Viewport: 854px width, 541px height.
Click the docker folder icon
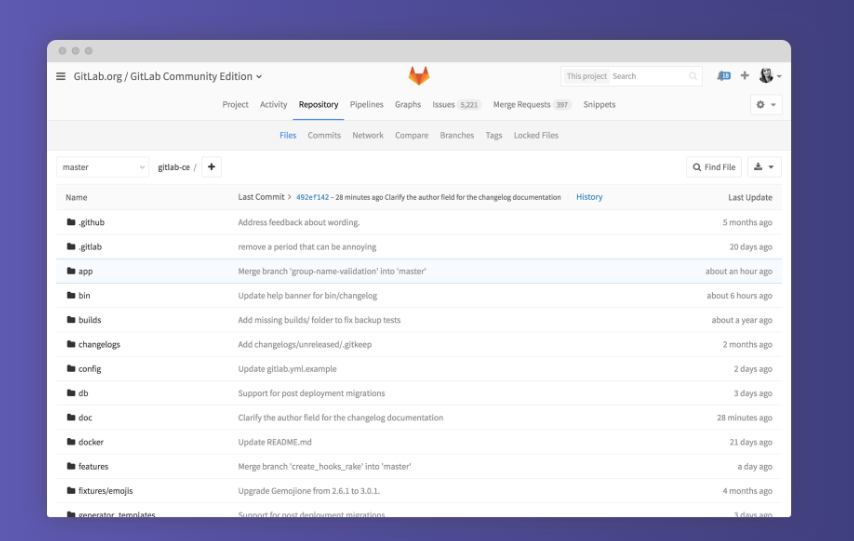point(71,442)
